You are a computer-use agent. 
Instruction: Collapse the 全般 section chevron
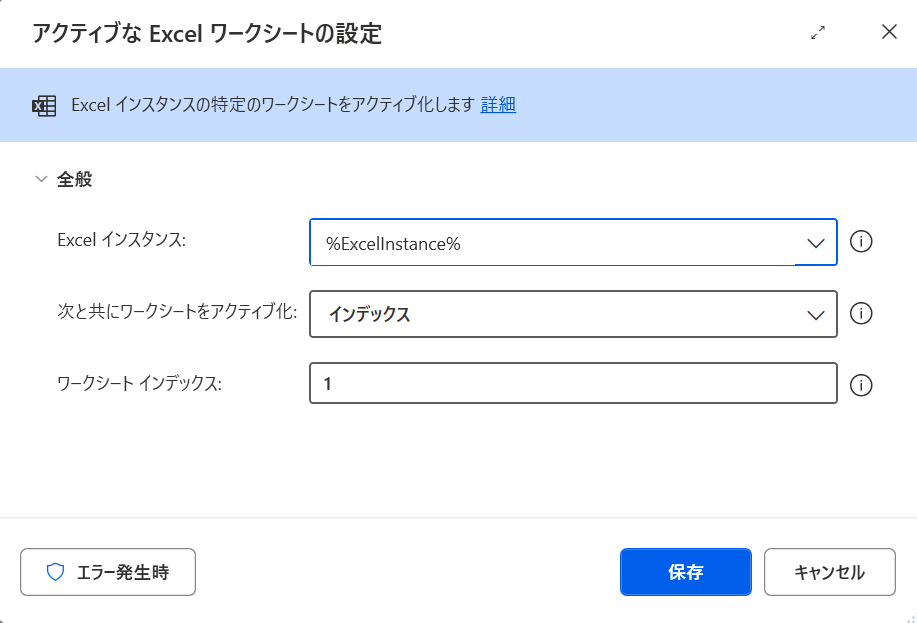[x=41, y=179]
